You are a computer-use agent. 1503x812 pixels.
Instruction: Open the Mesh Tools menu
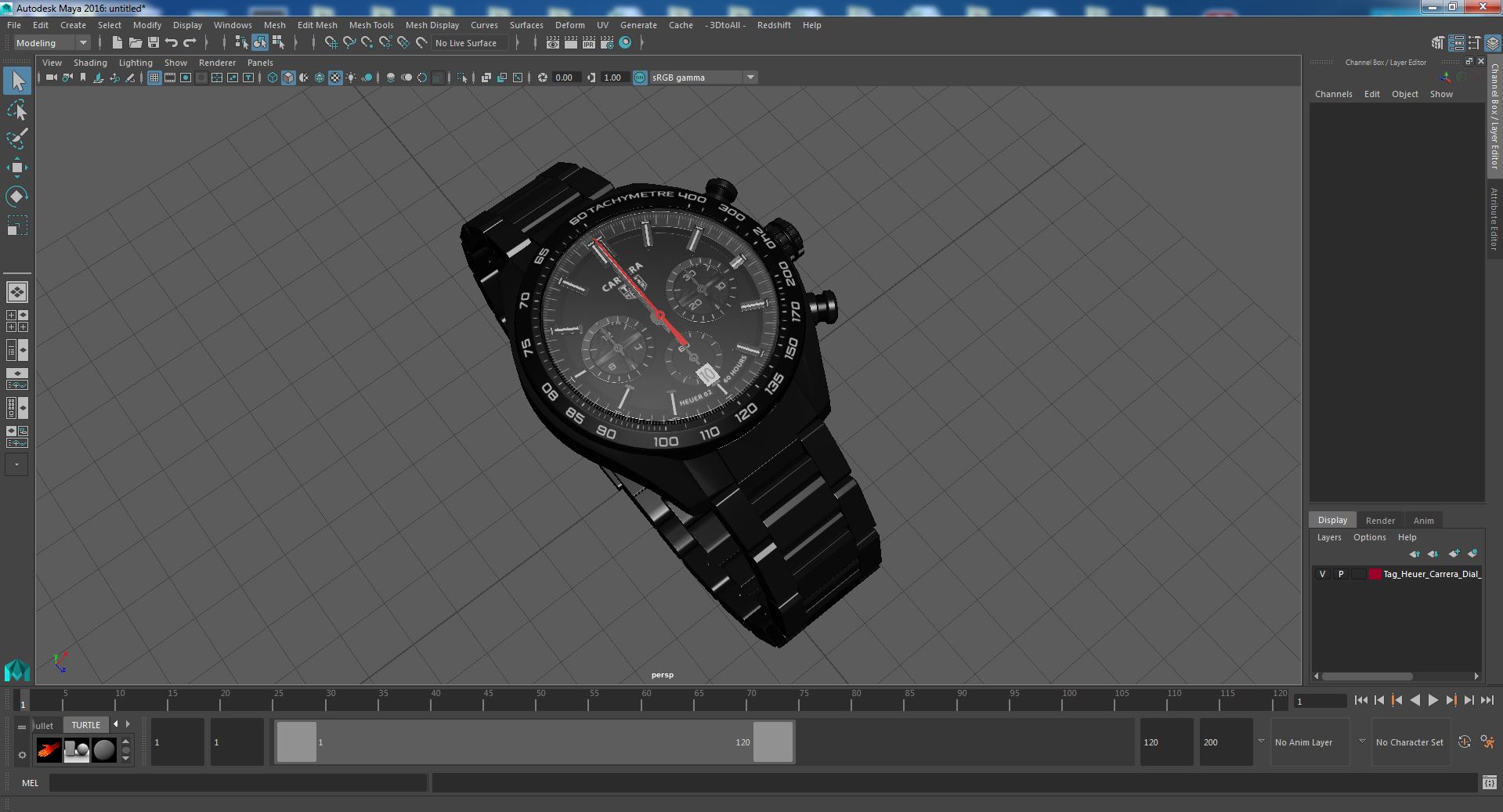click(371, 25)
